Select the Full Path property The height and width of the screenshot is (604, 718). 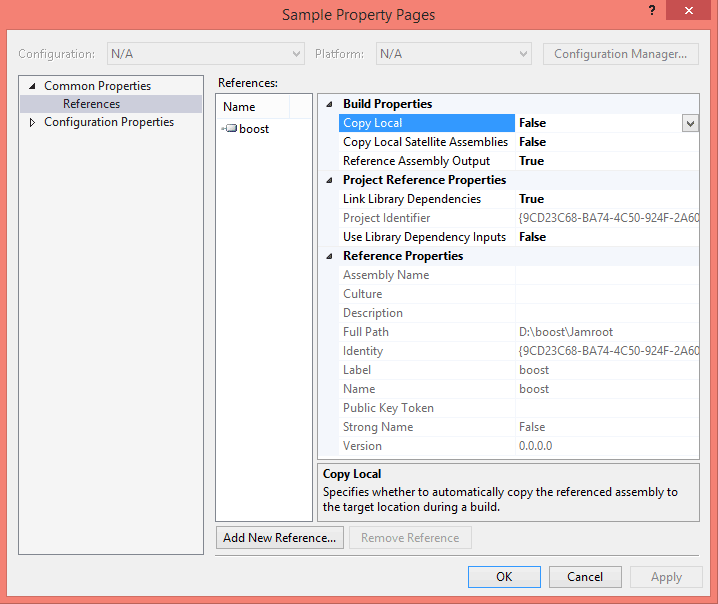pyautogui.click(x=365, y=332)
